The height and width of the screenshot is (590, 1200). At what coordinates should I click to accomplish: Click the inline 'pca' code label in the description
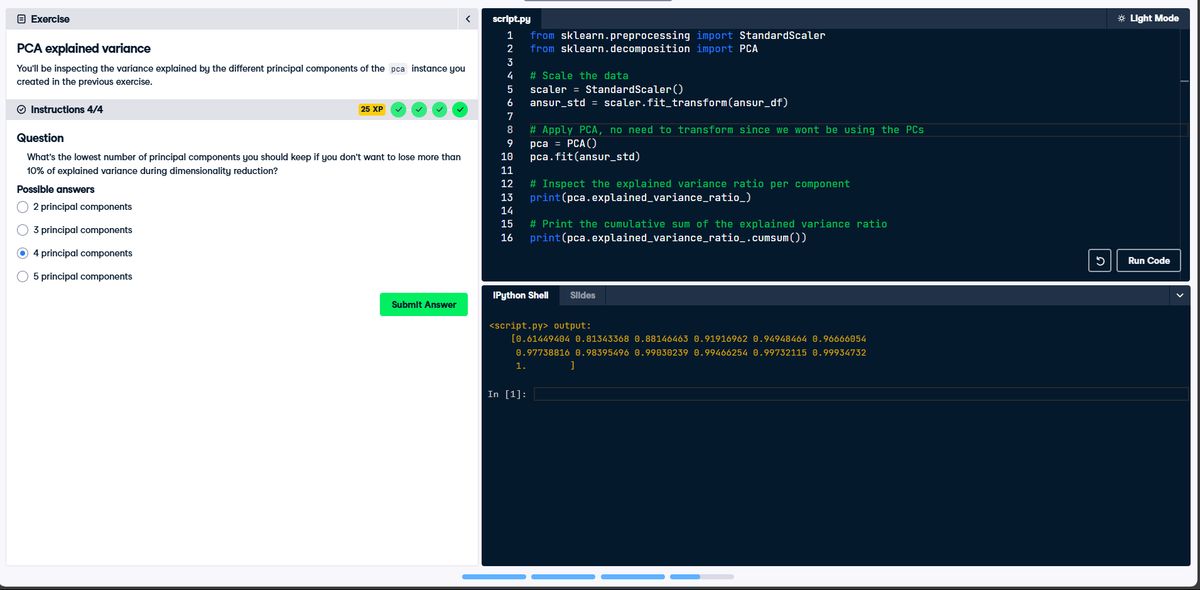click(397, 69)
